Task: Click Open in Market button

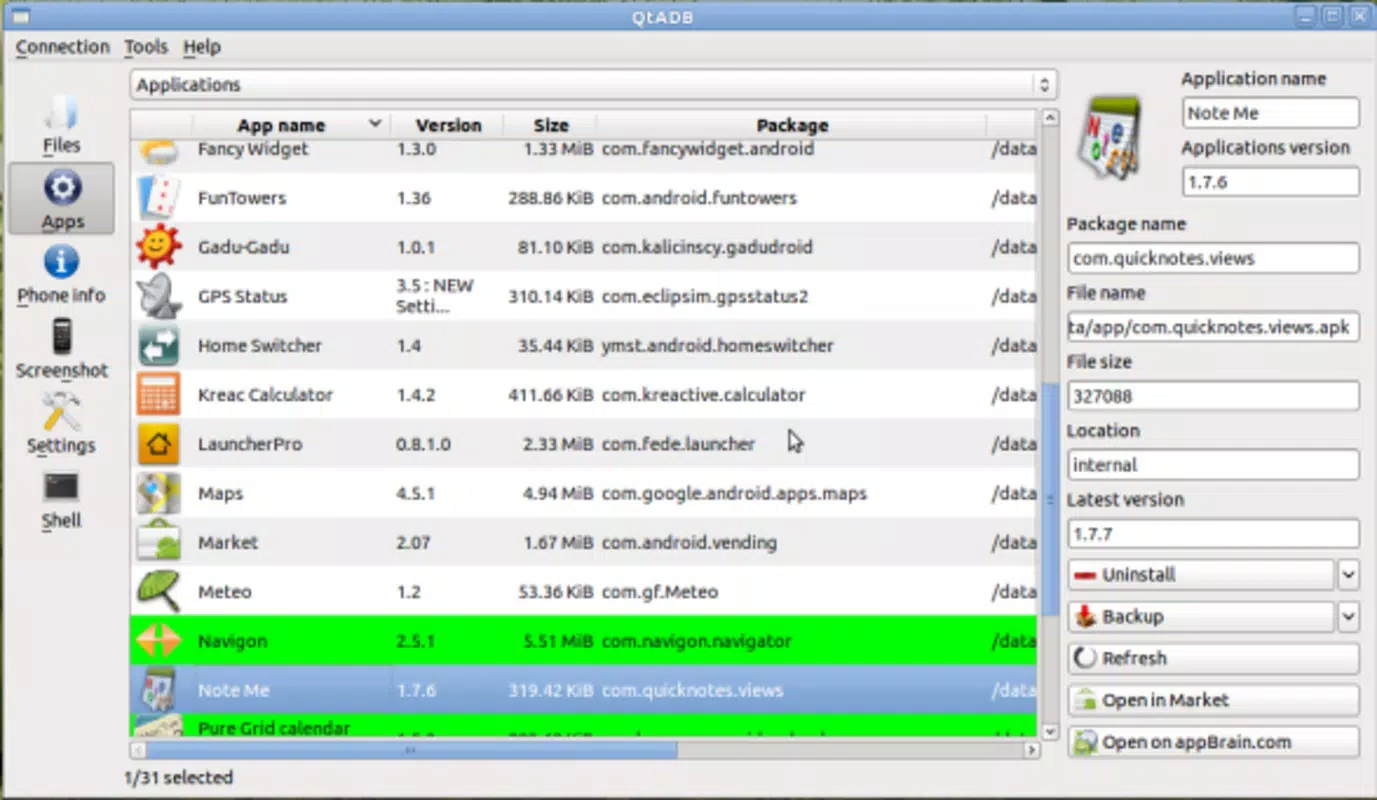Action: [1213, 700]
